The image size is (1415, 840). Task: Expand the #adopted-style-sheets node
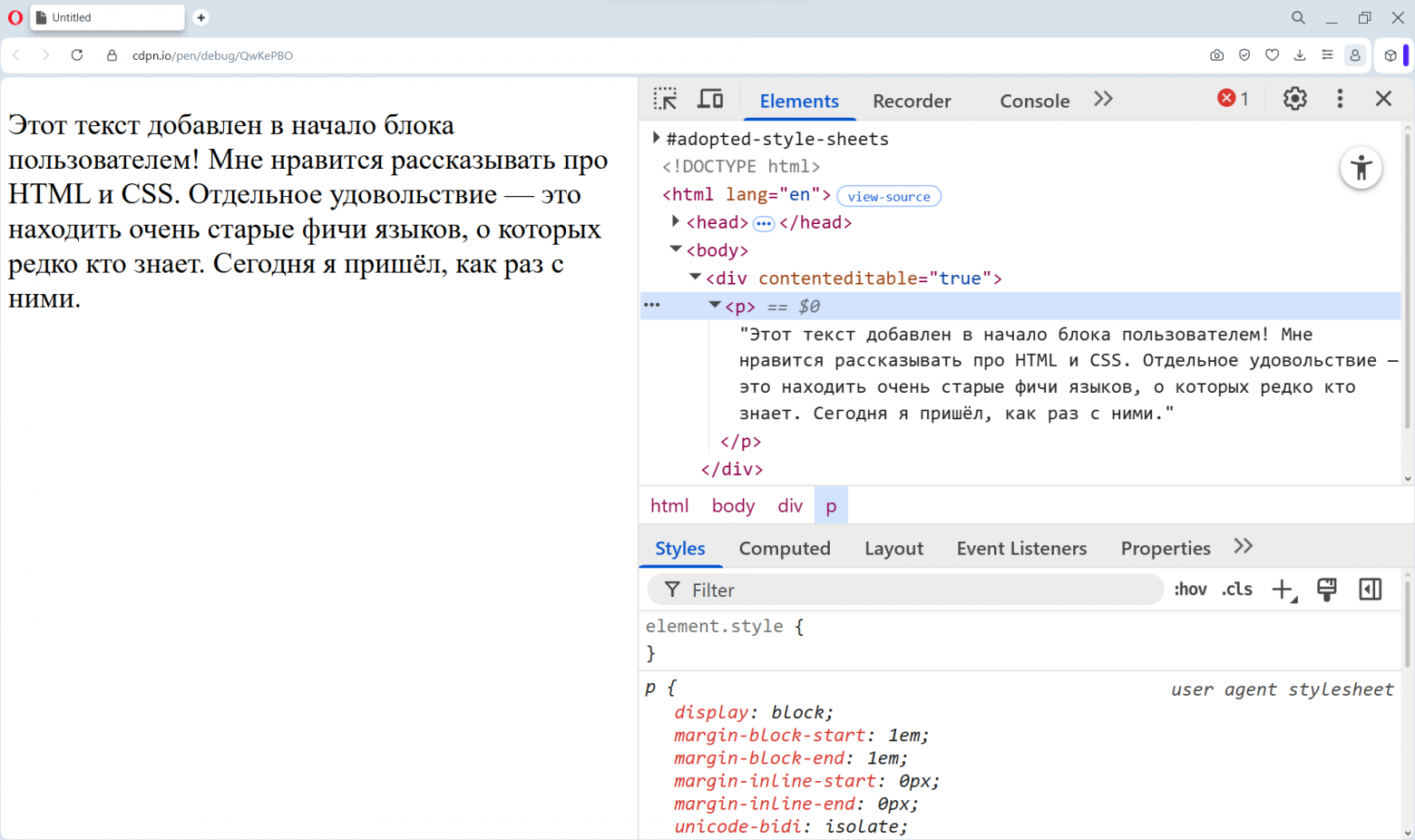657,138
